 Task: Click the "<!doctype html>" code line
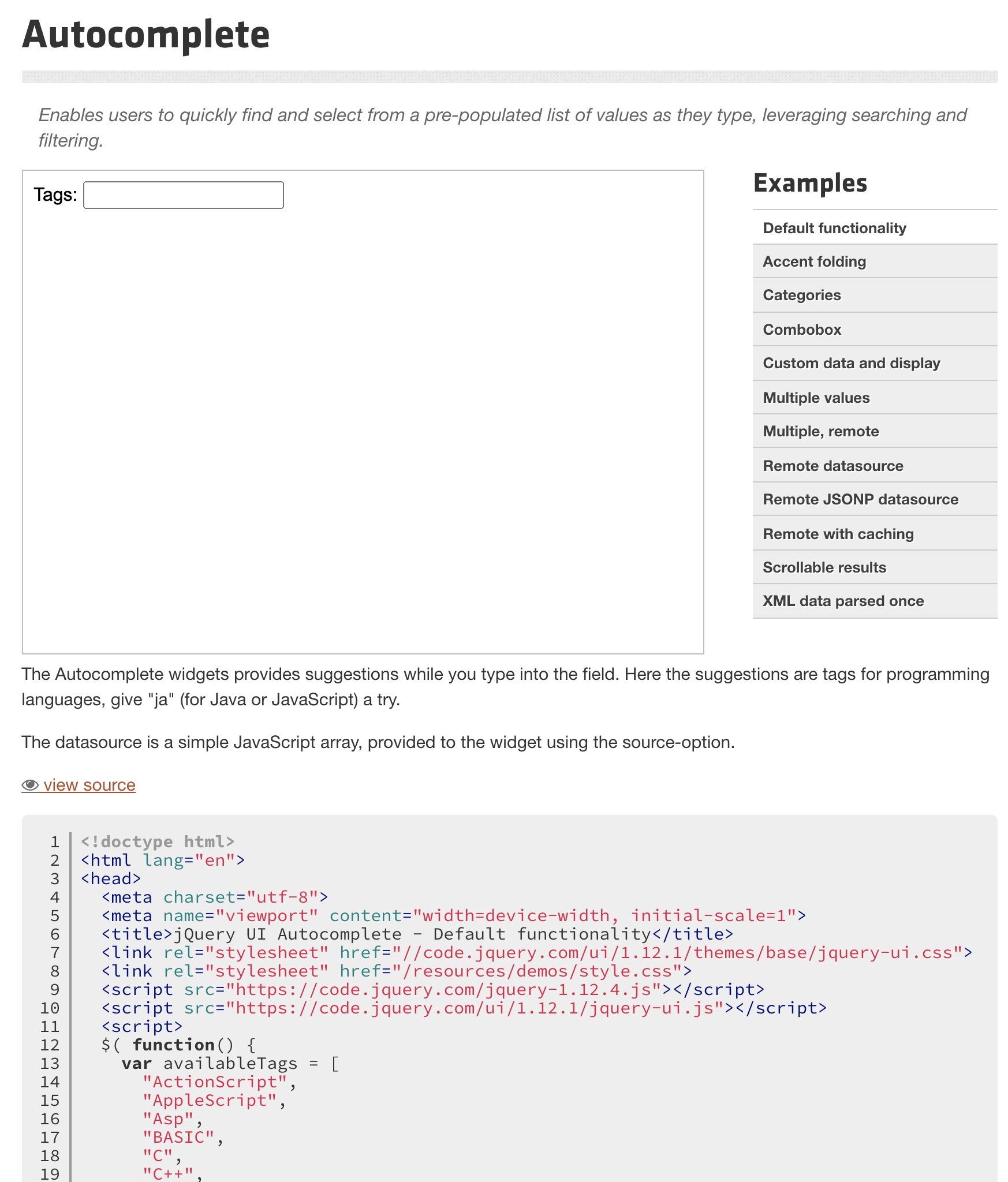pyautogui.click(x=158, y=841)
